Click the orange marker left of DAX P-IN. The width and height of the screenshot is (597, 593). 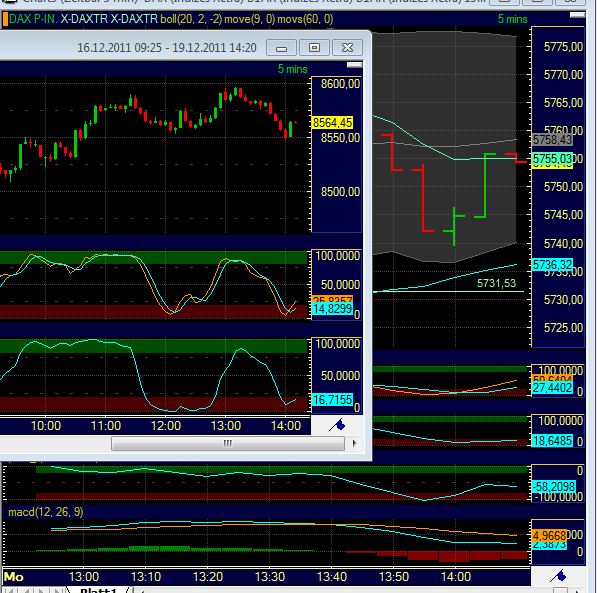pyautogui.click(x=5, y=19)
